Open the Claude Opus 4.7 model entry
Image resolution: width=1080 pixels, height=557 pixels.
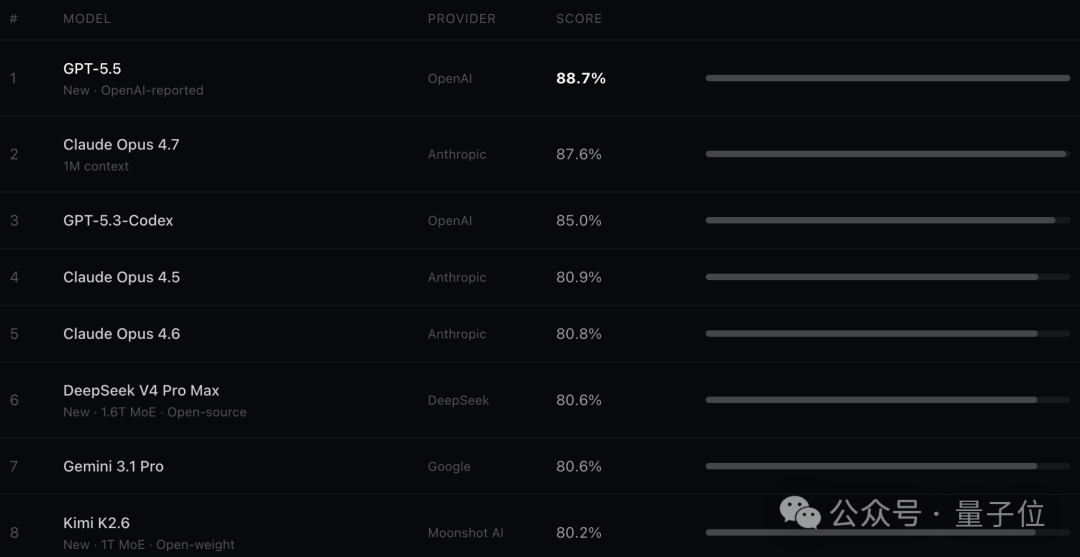pos(121,145)
